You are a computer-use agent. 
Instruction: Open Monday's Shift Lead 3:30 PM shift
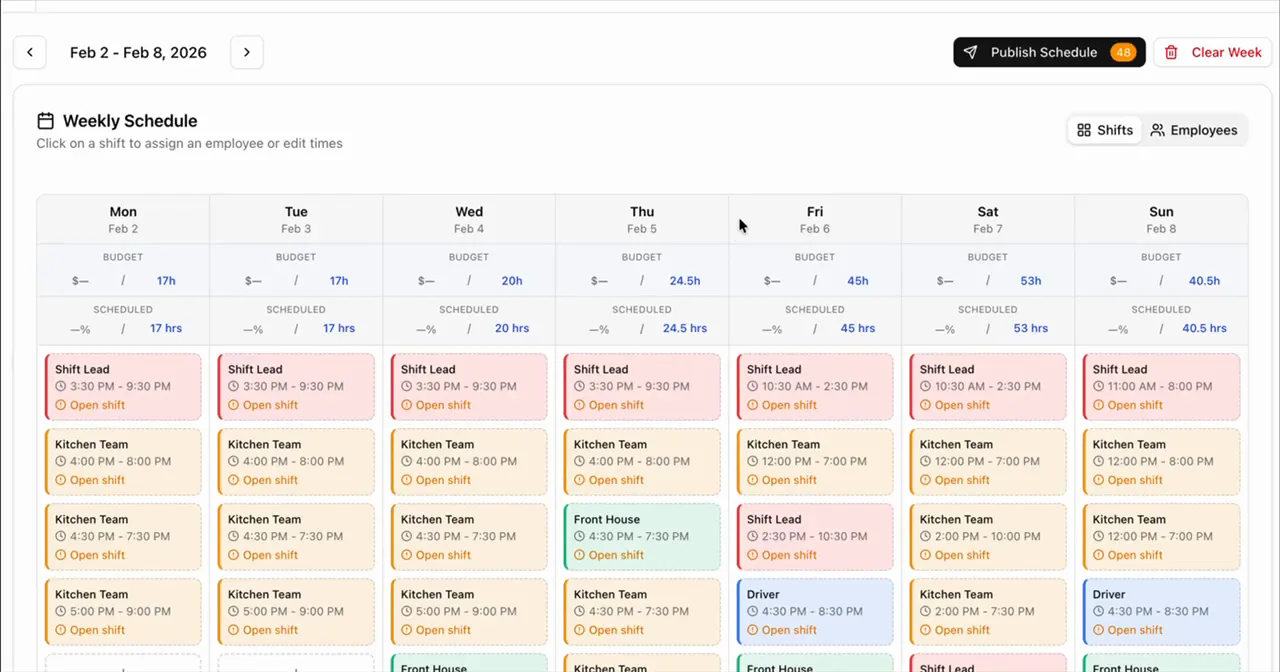click(x=123, y=387)
